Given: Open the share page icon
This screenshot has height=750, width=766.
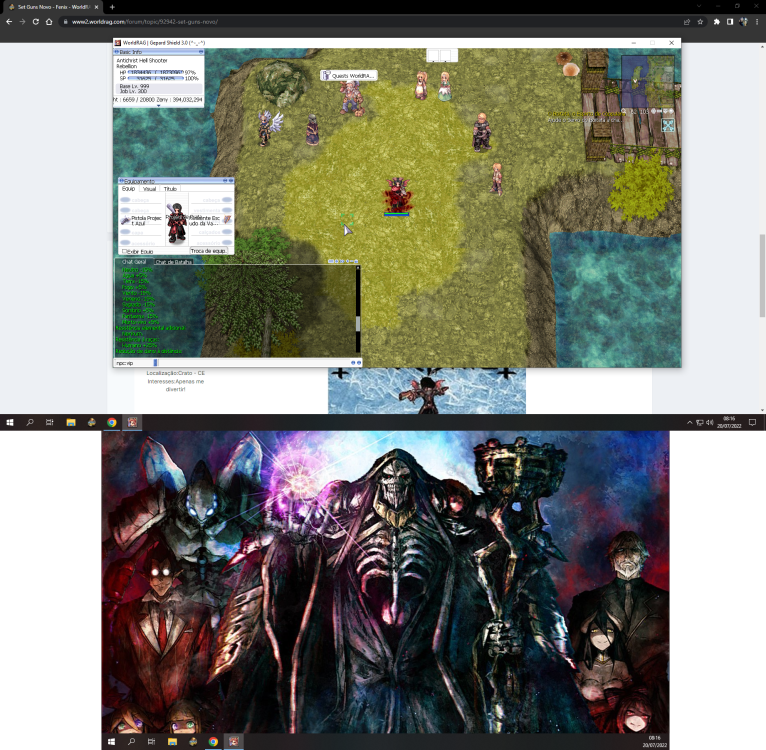Looking at the screenshot, I should [x=687, y=21].
